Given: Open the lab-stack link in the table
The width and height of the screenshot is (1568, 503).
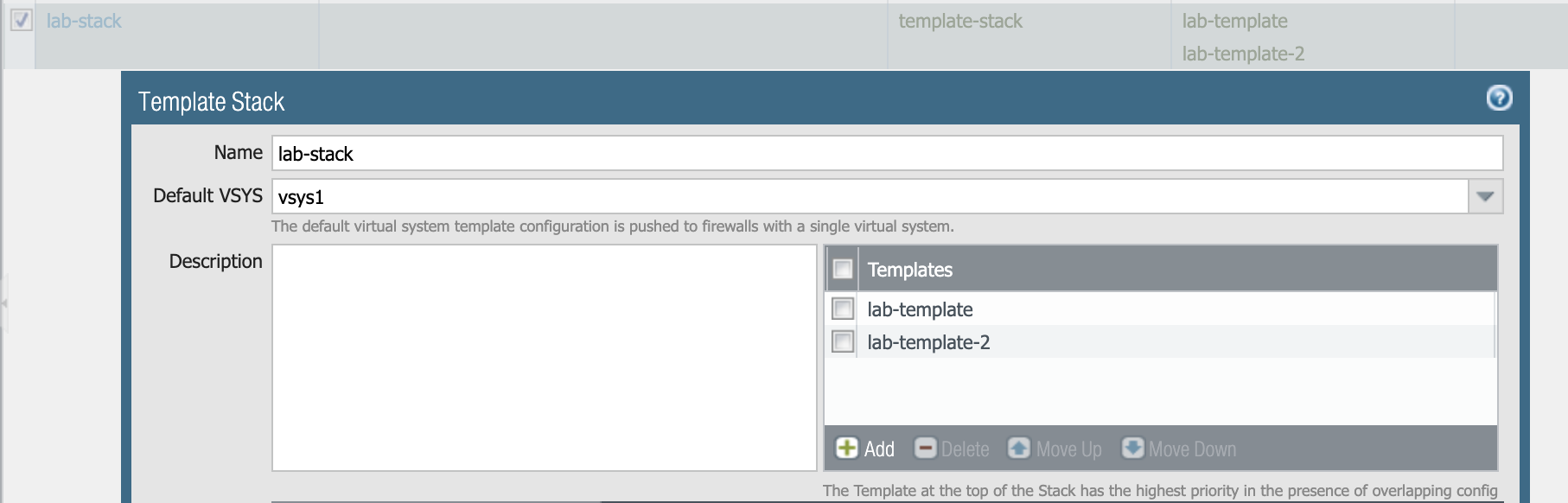Looking at the screenshot, I should pyautogui.click(x=84, y=21).
